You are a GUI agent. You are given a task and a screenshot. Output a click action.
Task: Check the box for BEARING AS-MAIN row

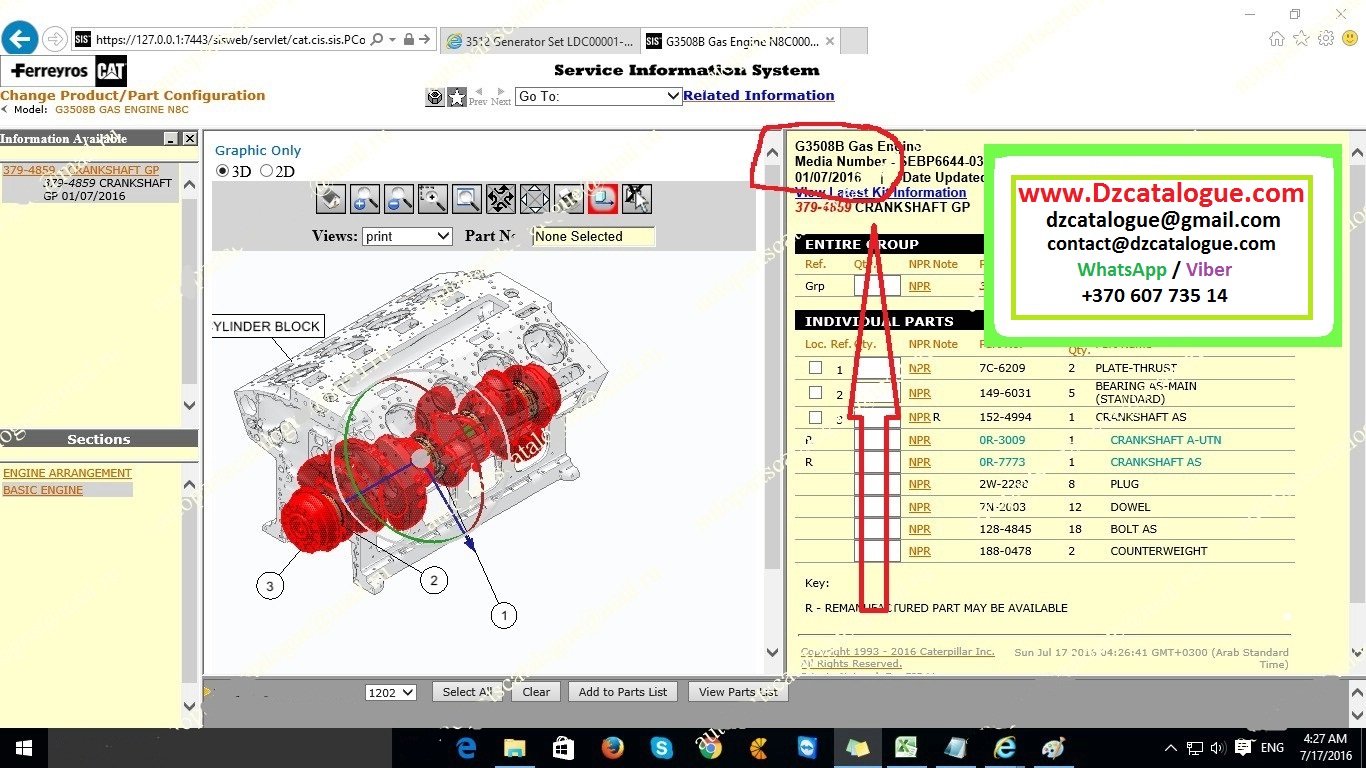(x=815, y=393)
